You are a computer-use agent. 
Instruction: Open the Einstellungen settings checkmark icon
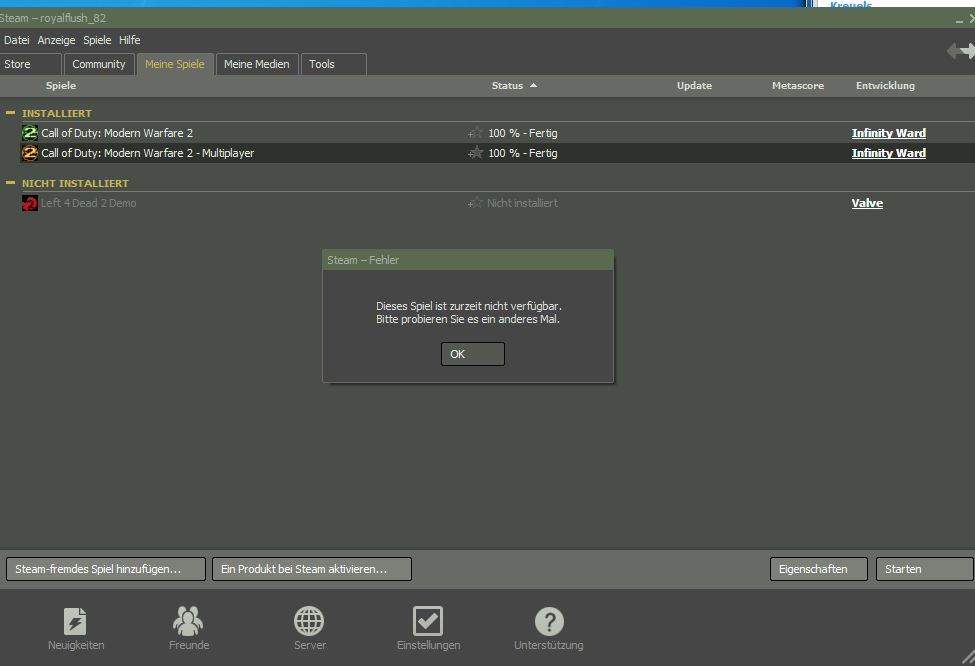click(x=428, y=621)
